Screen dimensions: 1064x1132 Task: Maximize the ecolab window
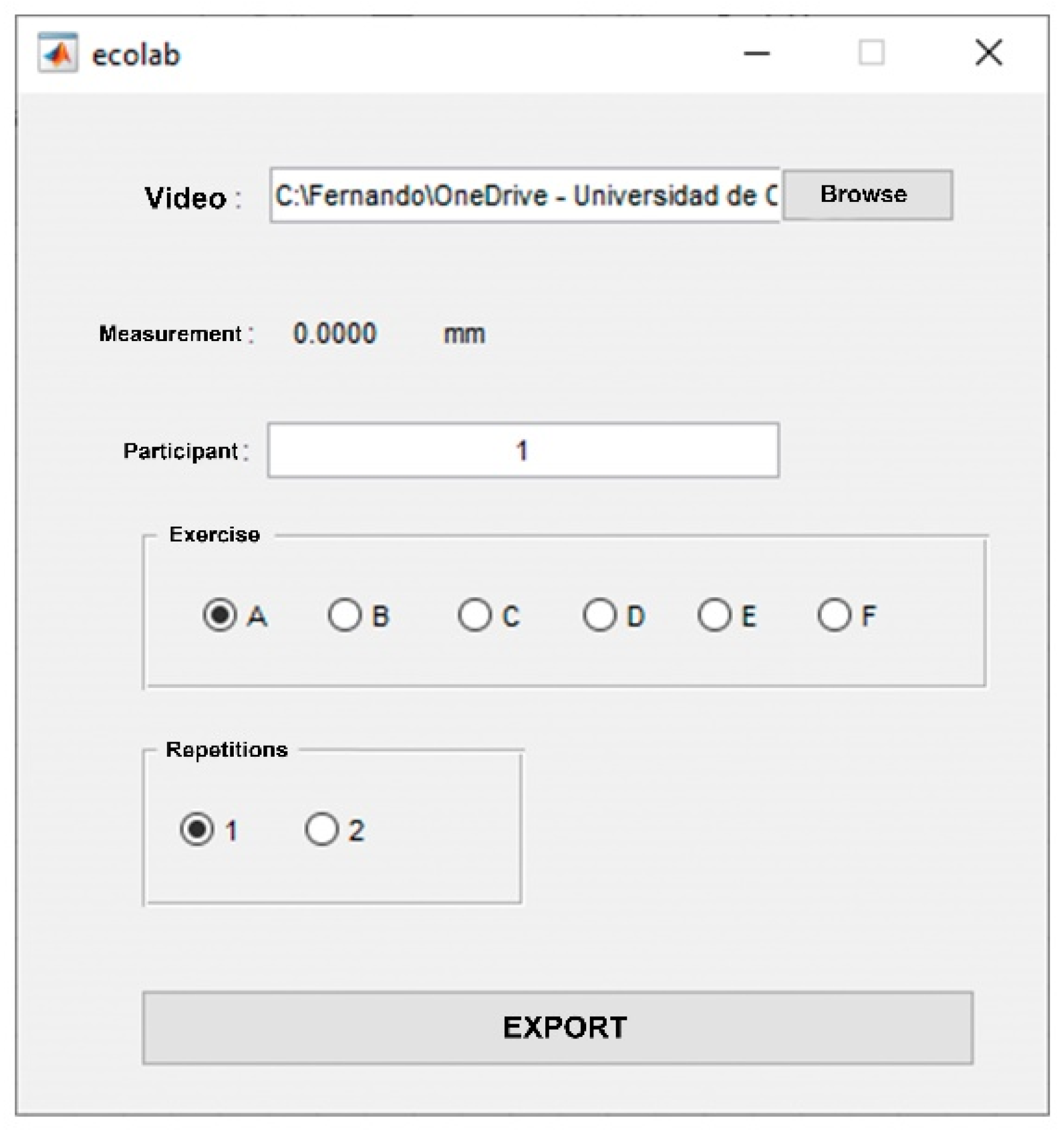click(x=871, y=53)
